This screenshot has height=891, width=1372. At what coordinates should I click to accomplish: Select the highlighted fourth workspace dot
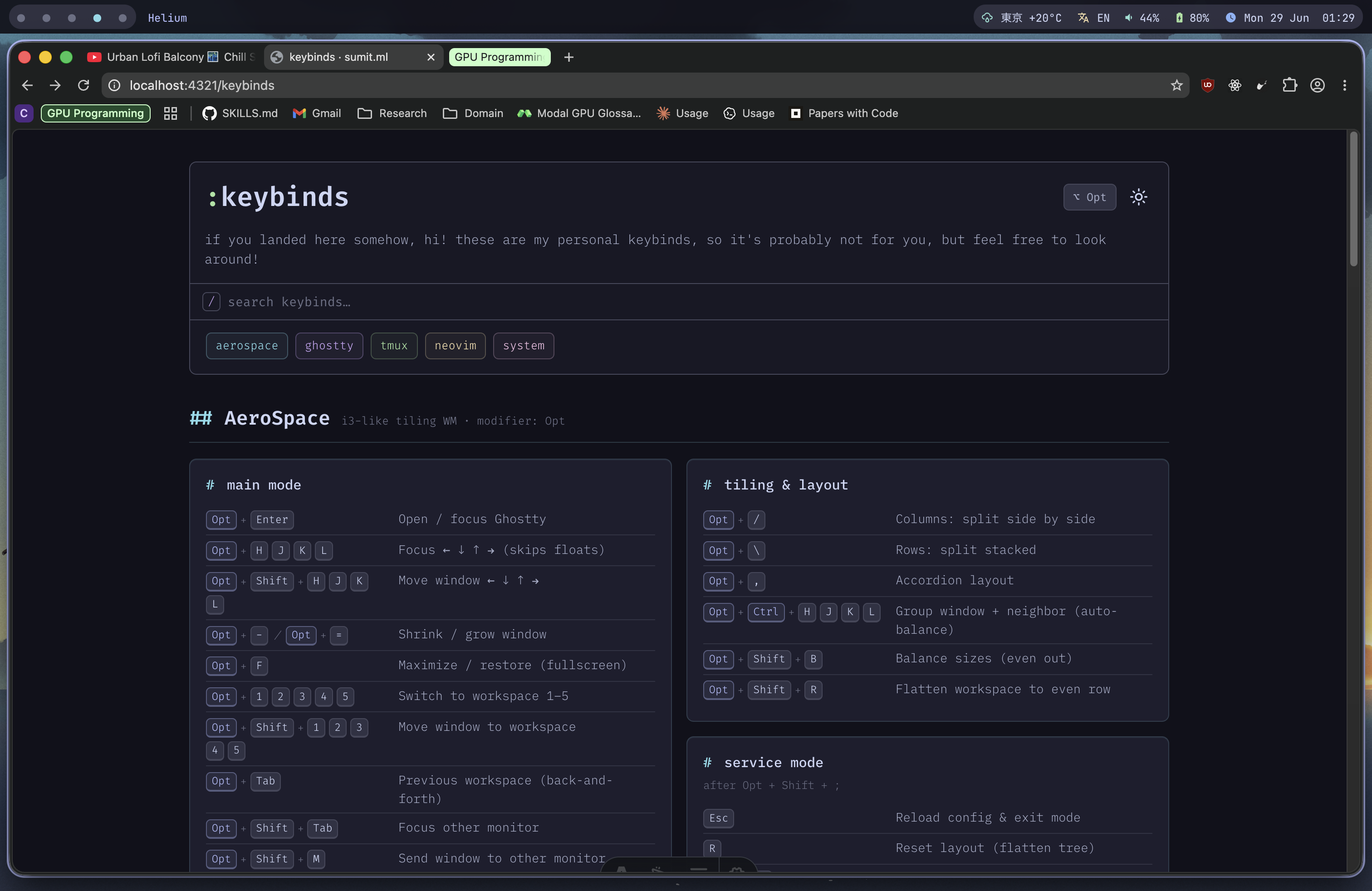97,18
